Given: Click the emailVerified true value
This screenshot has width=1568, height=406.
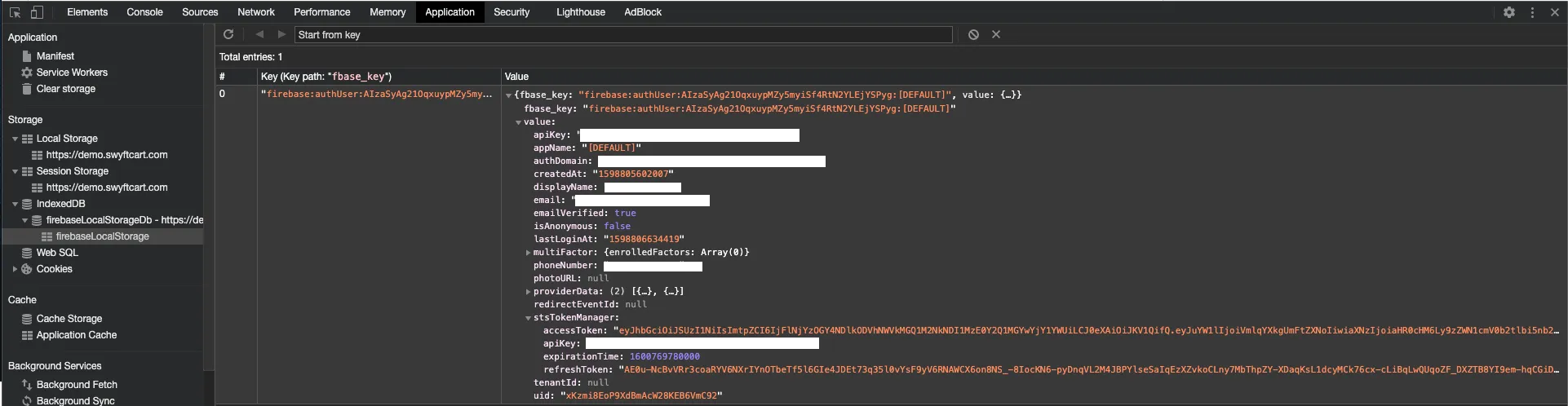Looking at the screenshot, I should click(x=625, y=214).
